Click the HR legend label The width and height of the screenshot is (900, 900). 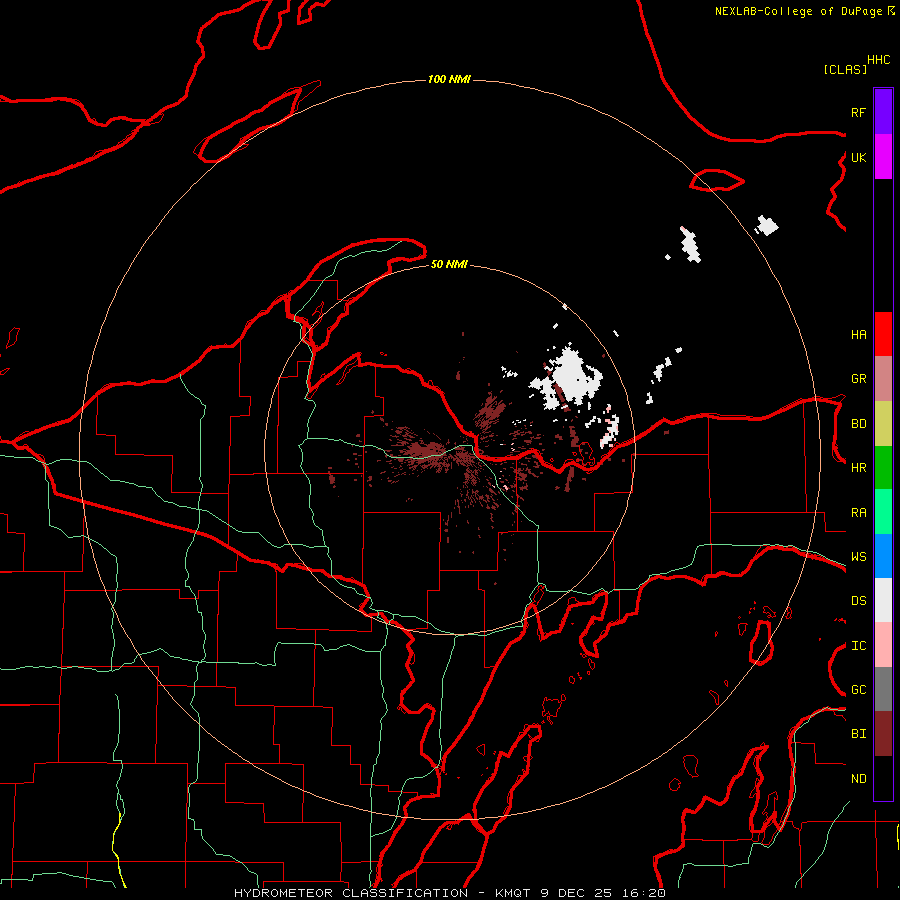click(858, 468)
